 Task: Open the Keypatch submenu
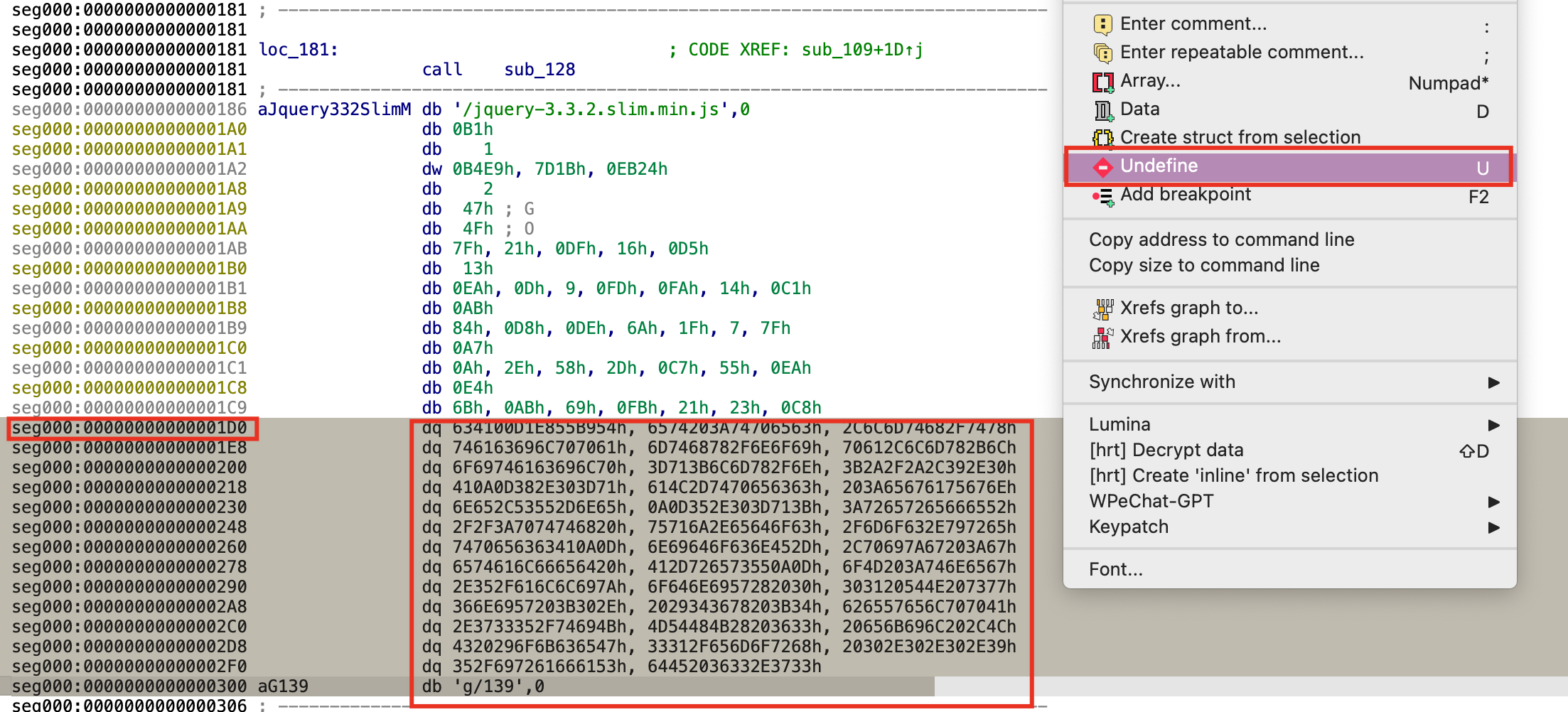coord(1493,527)
